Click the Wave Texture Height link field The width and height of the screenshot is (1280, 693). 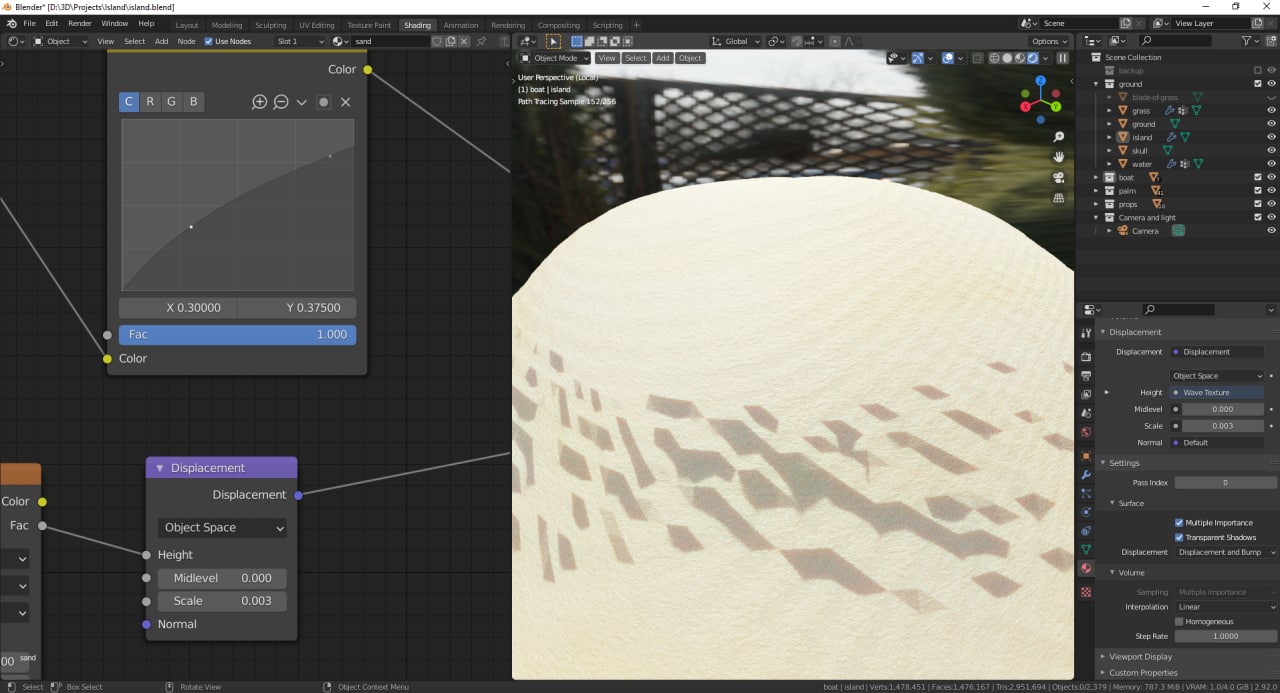point(1217,392)
